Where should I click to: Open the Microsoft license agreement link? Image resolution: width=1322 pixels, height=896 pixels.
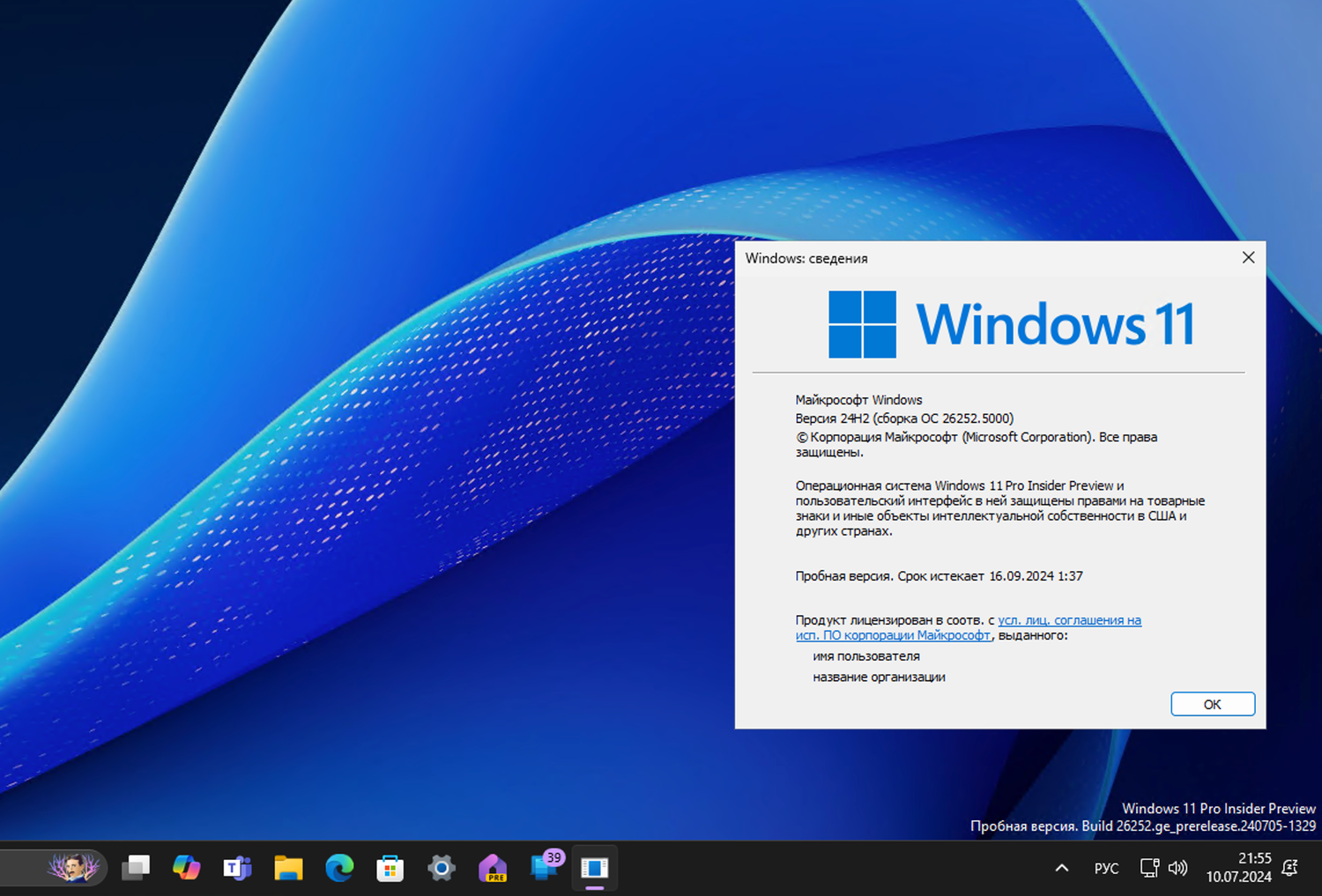point(1069,620)
